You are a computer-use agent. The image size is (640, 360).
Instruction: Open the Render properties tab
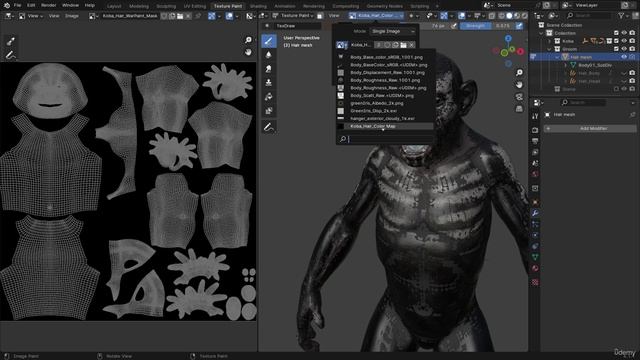(535, 130)
